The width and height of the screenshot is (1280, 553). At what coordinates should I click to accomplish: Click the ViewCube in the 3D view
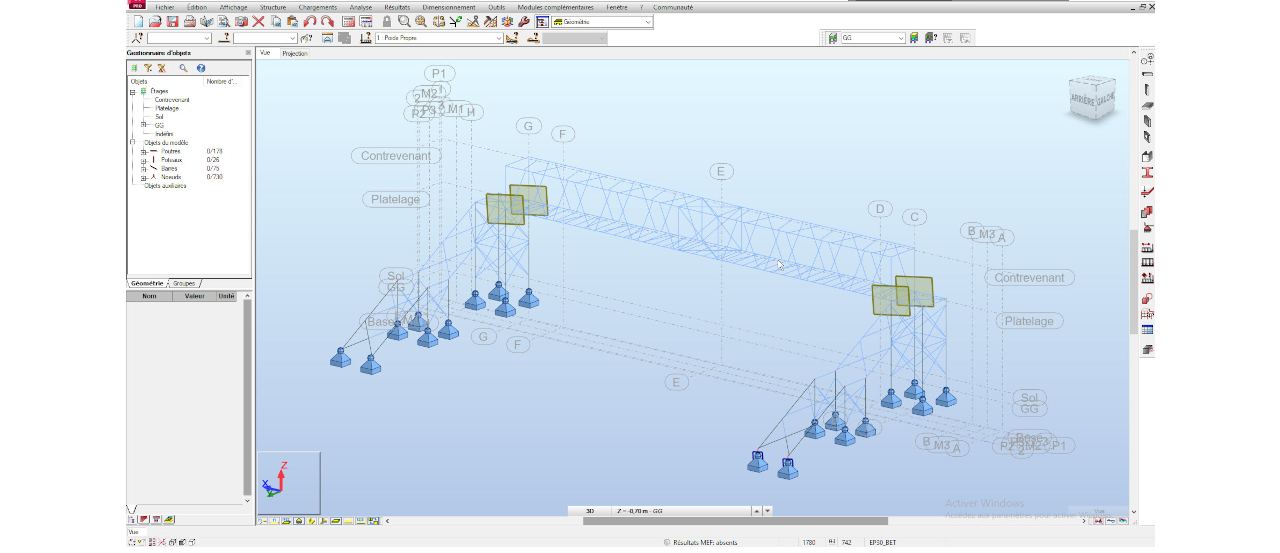(x=1091, y=99)
